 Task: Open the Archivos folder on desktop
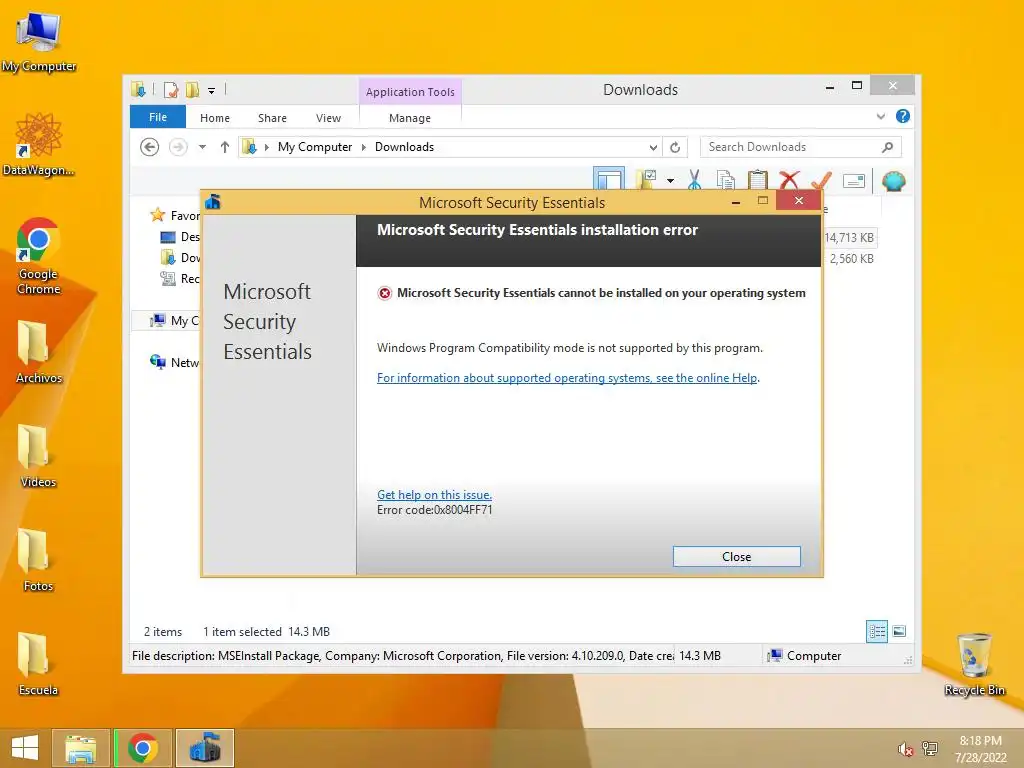pyautogui.click(x=39, y=353)
